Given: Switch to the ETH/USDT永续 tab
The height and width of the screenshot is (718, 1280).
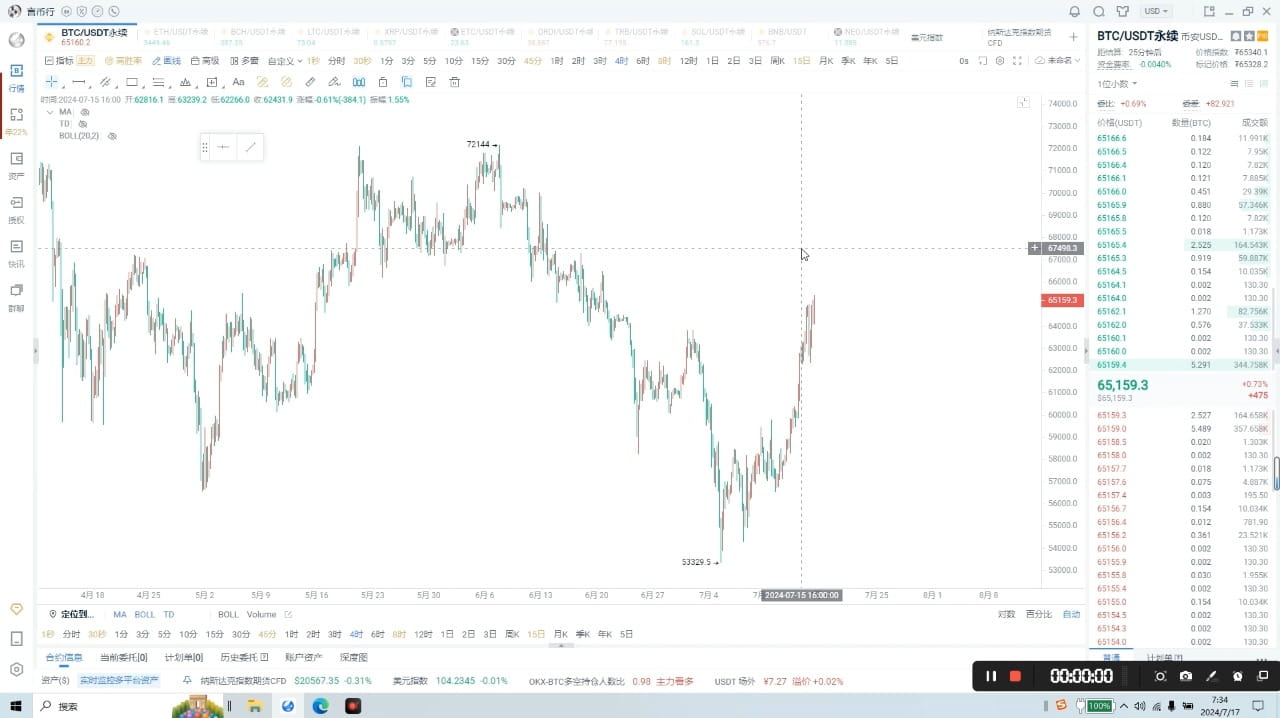Looking at the screenshot, I should pos(178,31).
